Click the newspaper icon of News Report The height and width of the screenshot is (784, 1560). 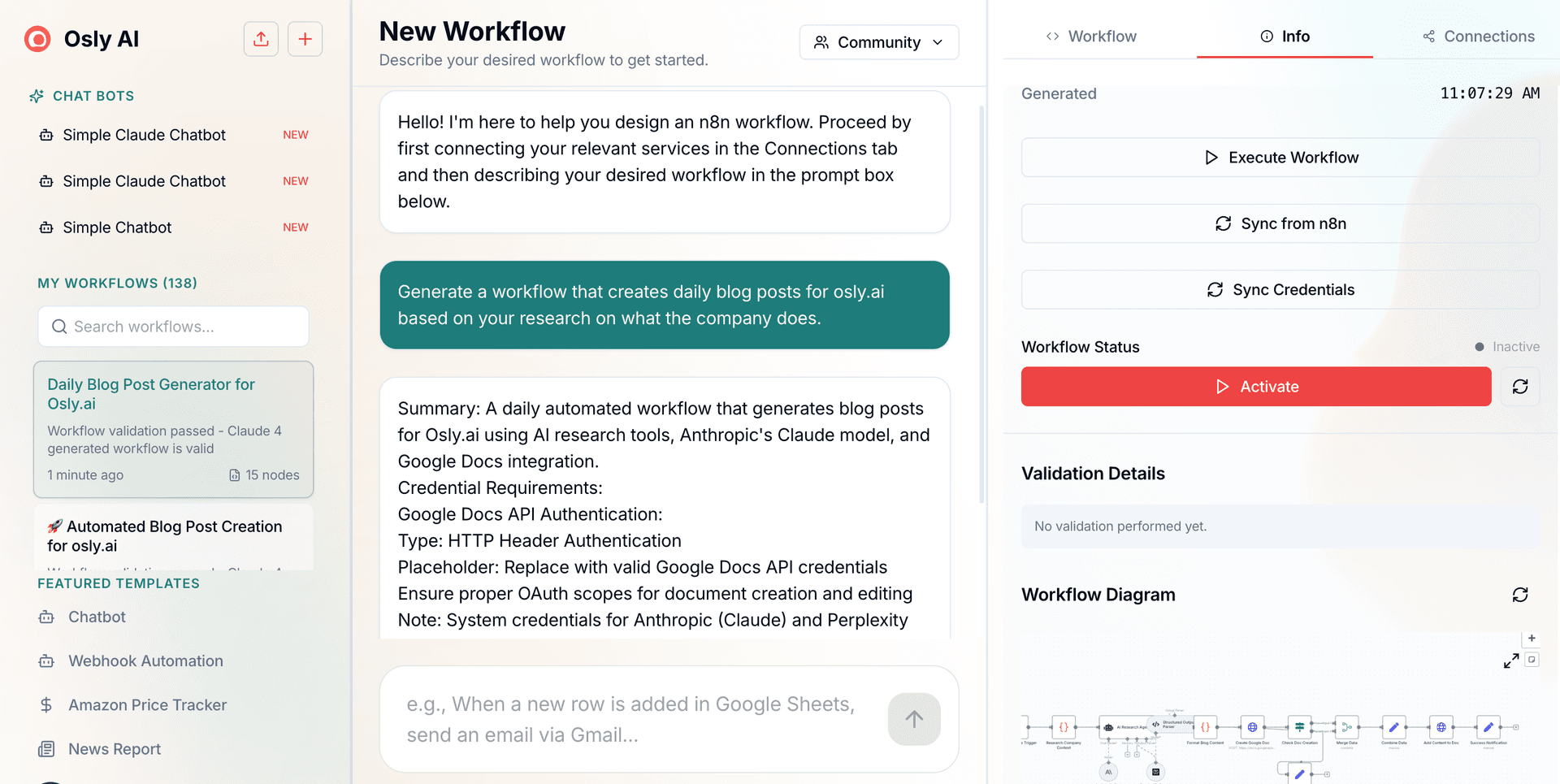coord(46,749)
